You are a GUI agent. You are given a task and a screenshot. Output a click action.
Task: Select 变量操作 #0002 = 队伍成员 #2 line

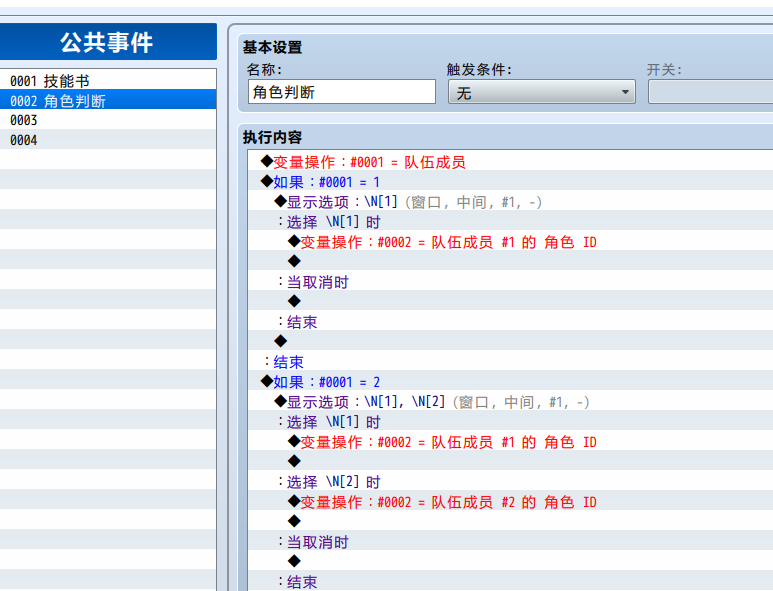click(510, 502)
